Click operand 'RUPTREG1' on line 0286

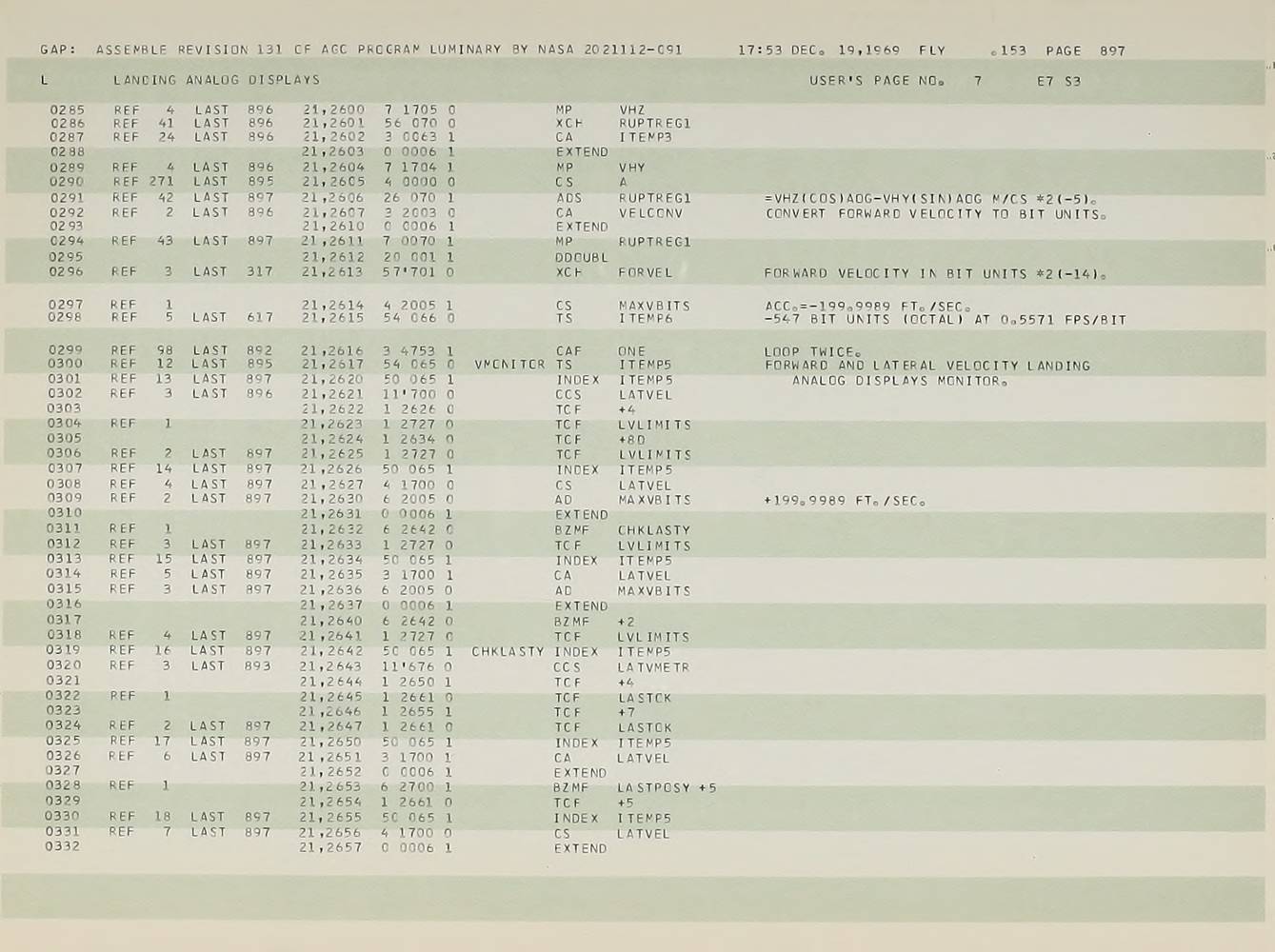[x=654, y=123]
